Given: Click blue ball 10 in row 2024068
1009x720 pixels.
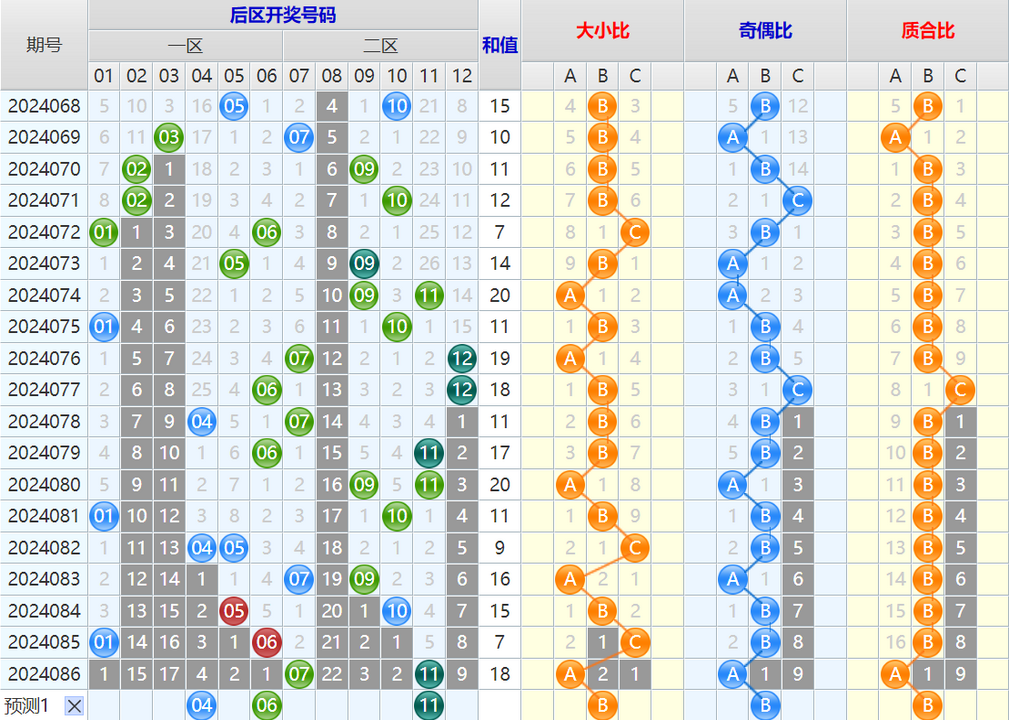Looking at the screenshot, I should [x=396, y=106].
